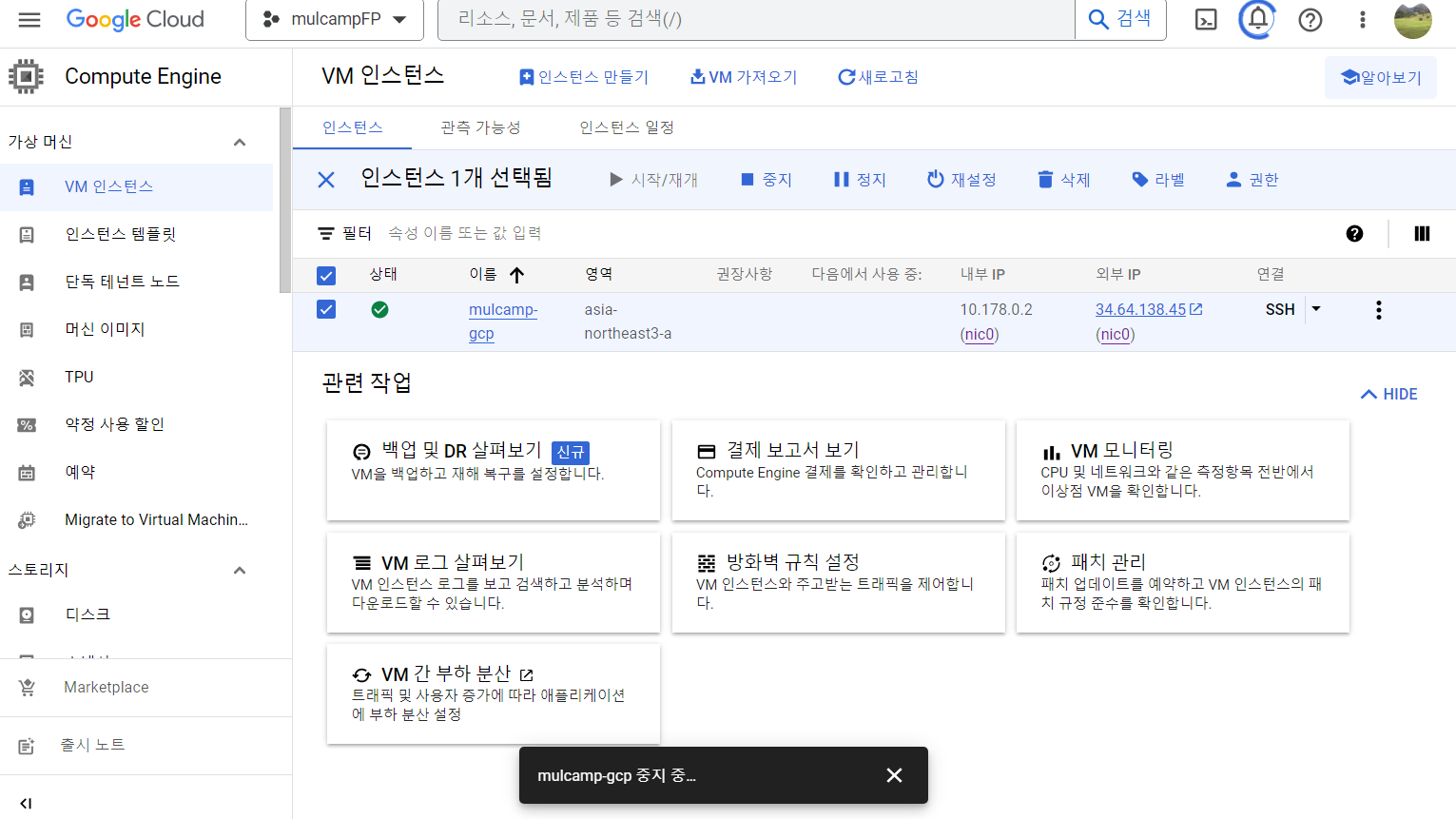Close the mulcamp-gcp stopping notification

click(x=894, y=775)
